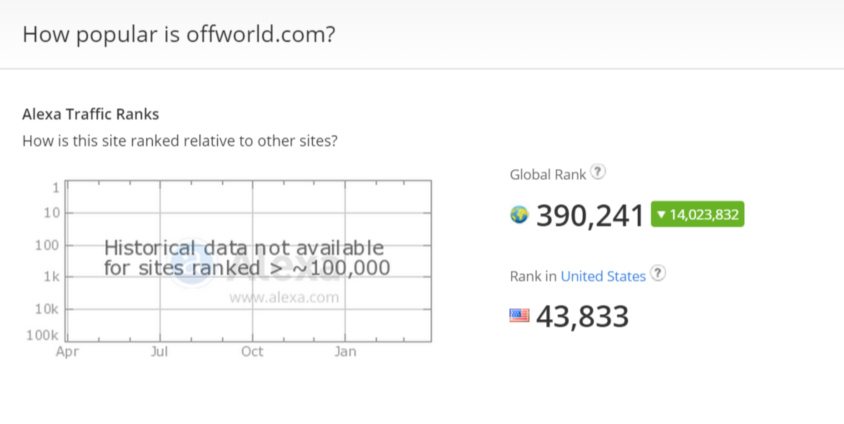Click the Global Rank label text

pos(548,175)
